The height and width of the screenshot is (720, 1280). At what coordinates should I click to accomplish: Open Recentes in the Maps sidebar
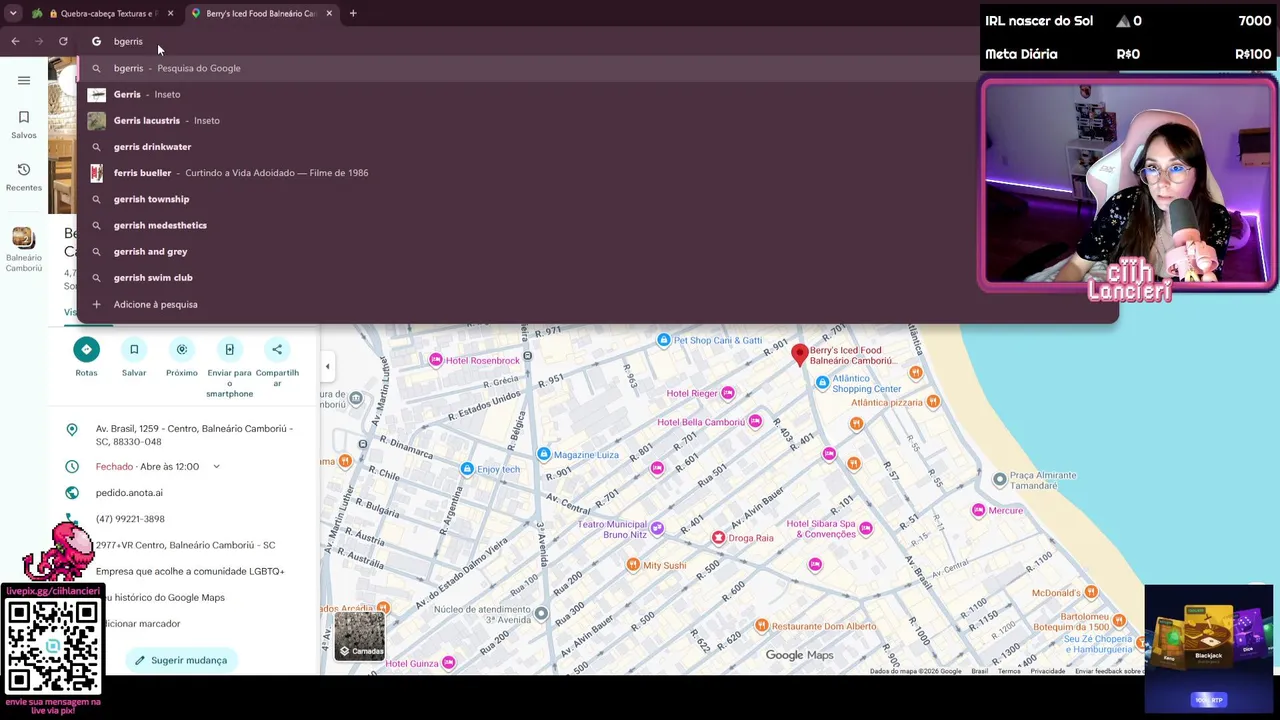24,177
